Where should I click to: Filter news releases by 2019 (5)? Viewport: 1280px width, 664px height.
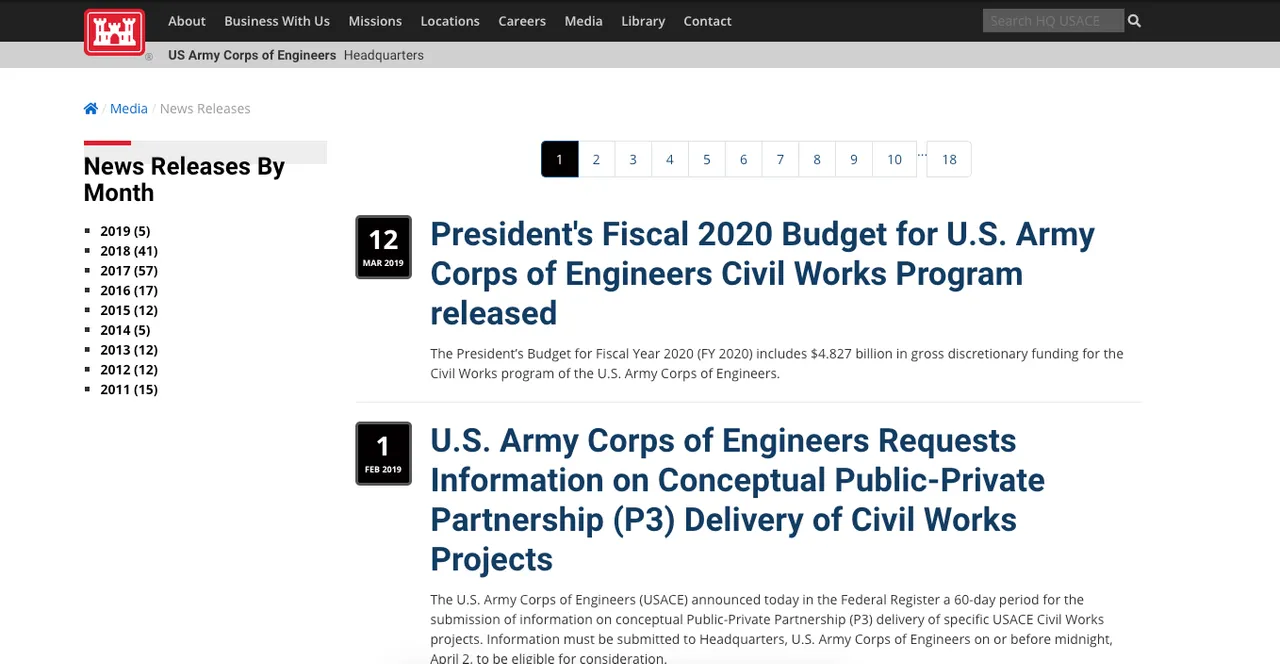[125, 231]
